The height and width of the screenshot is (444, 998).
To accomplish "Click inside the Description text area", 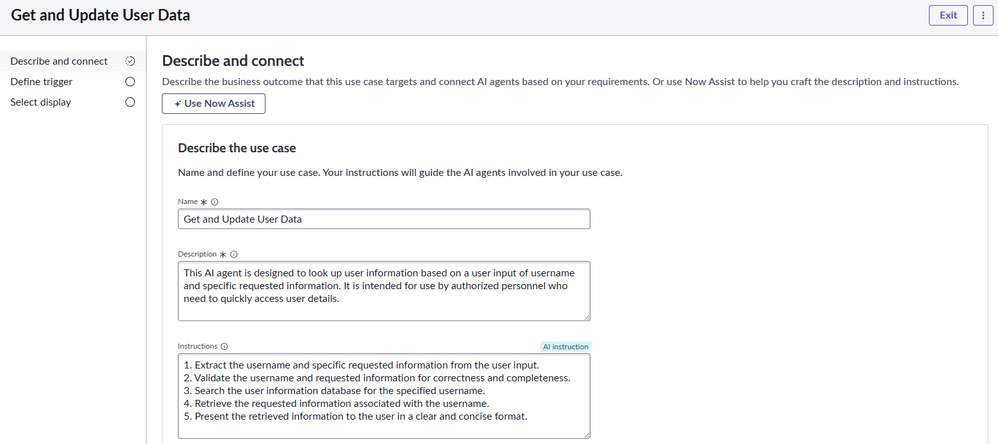I will [x=383, y=290].
